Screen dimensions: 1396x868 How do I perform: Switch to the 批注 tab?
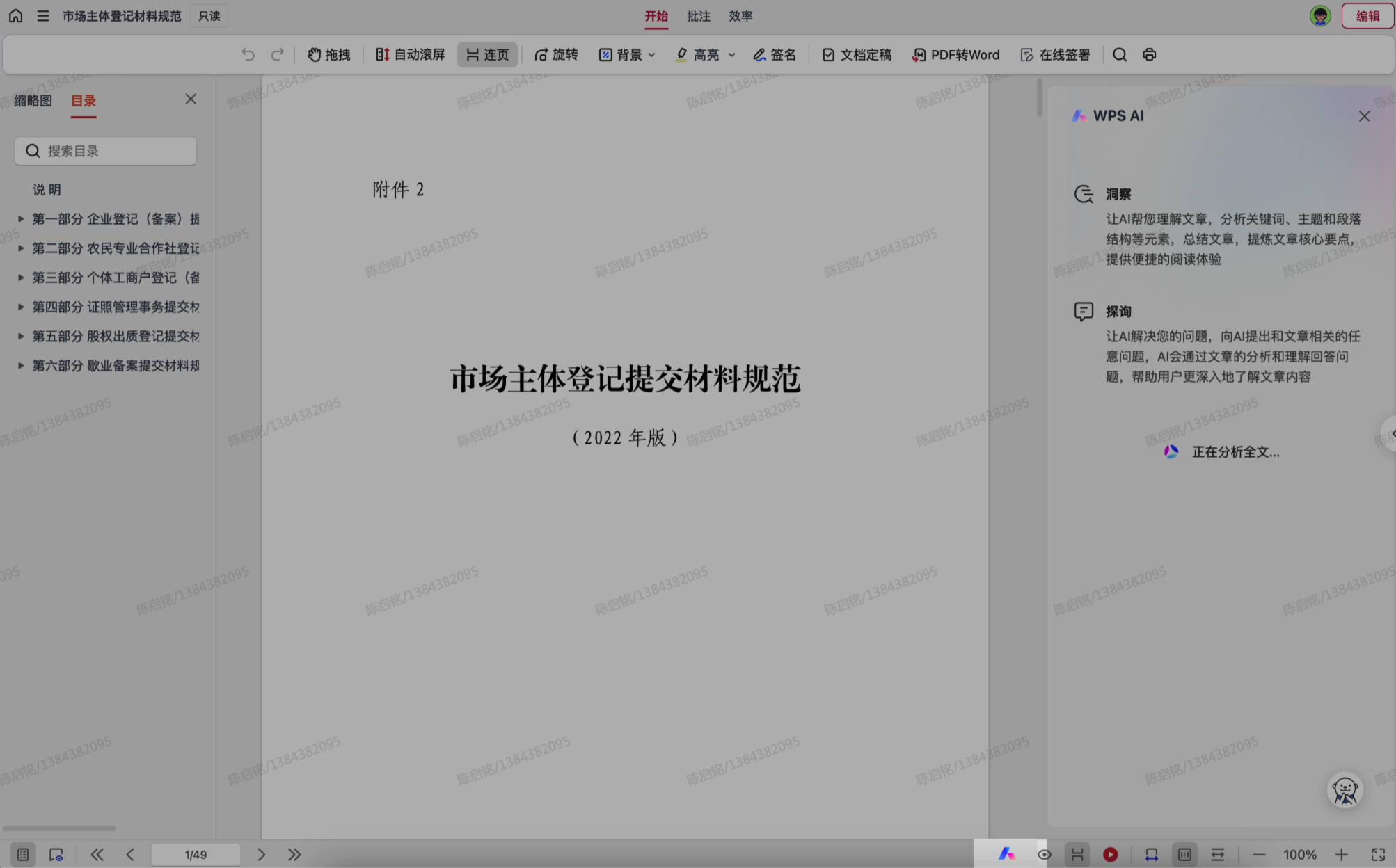pyautogui.click(x=698, y=16)
